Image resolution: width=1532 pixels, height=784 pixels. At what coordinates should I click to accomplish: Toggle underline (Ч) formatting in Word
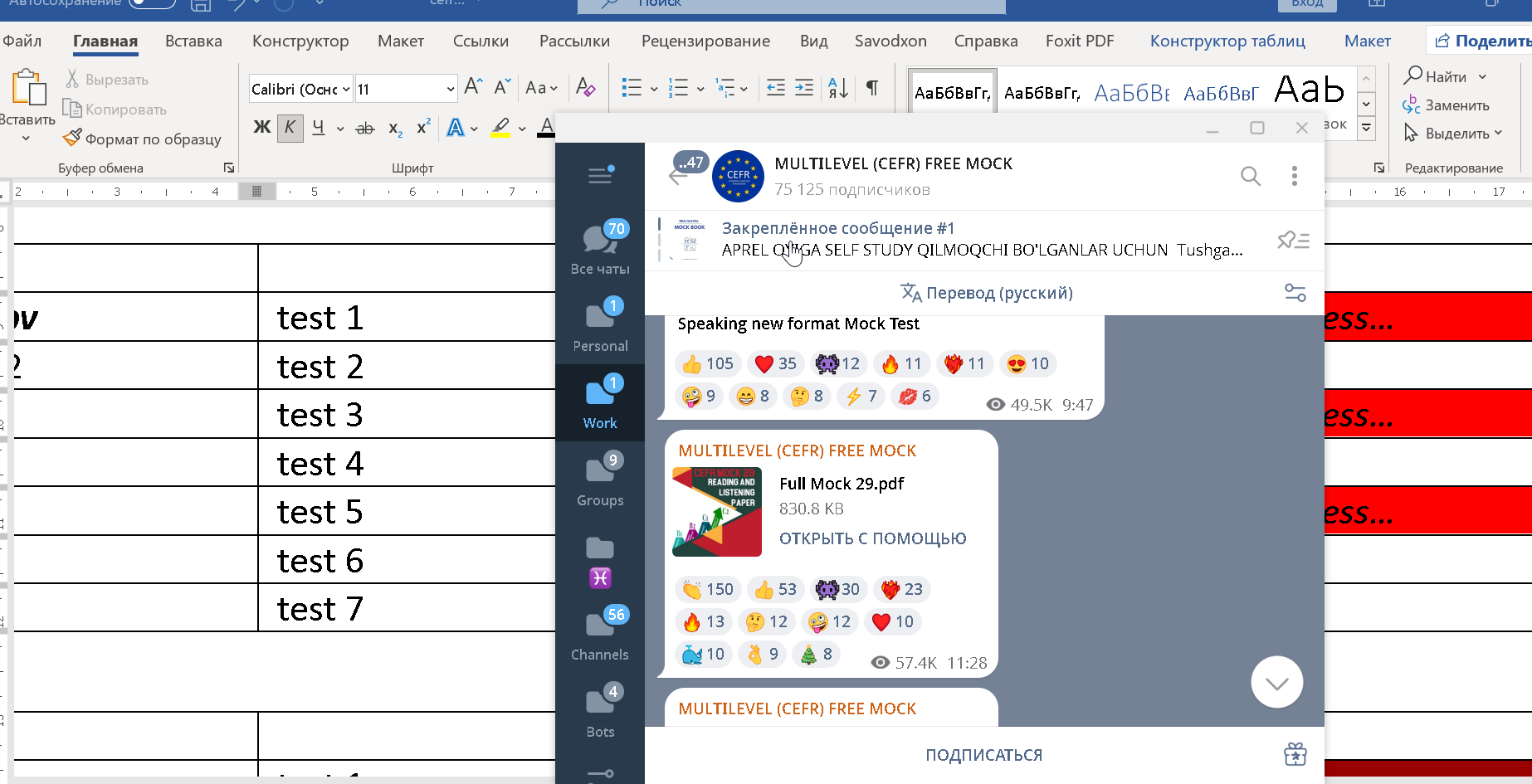click(x=319, y=127)
